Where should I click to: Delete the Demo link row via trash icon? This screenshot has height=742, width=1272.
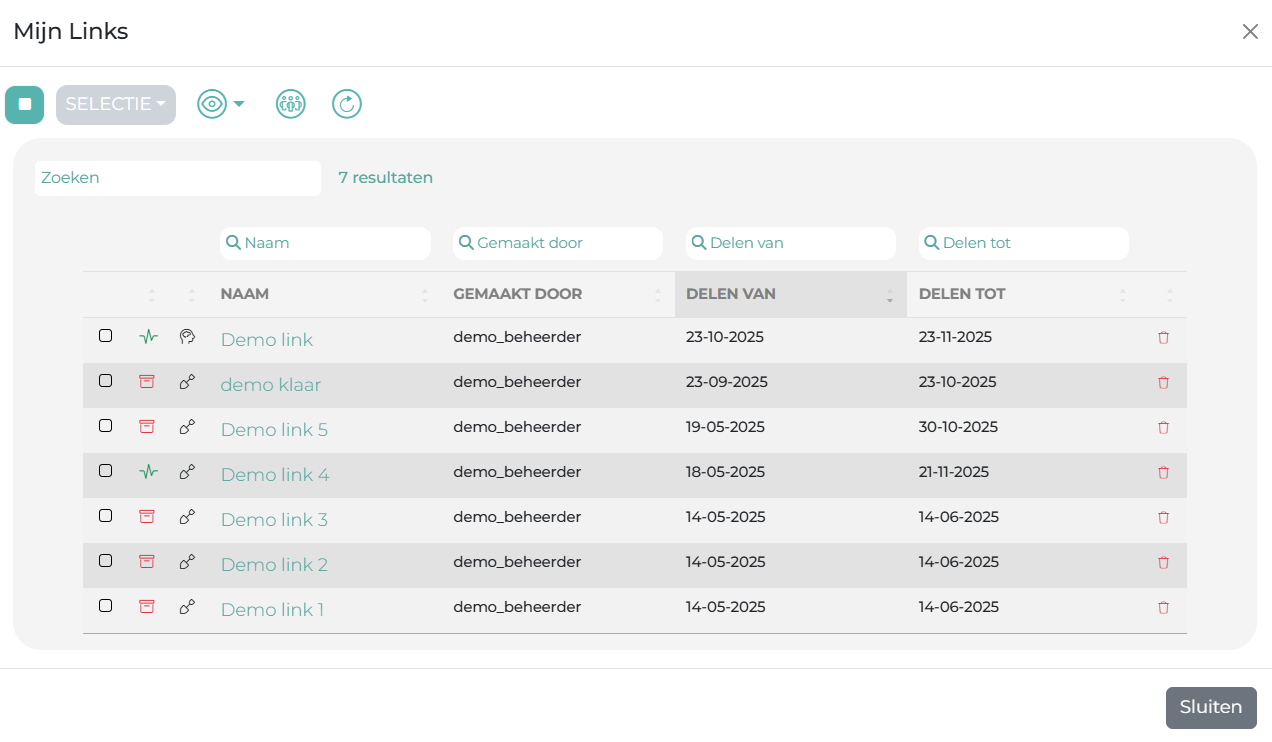point(1163,338)
